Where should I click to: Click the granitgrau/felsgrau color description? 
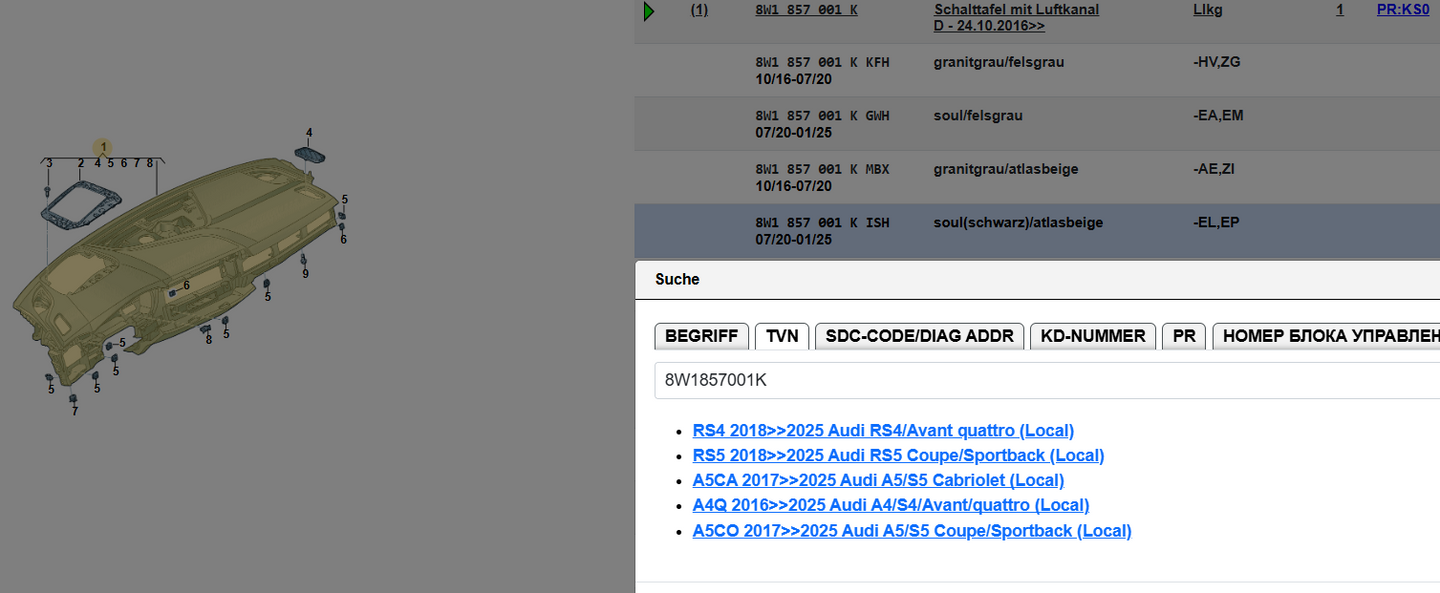tap(999, 62)
